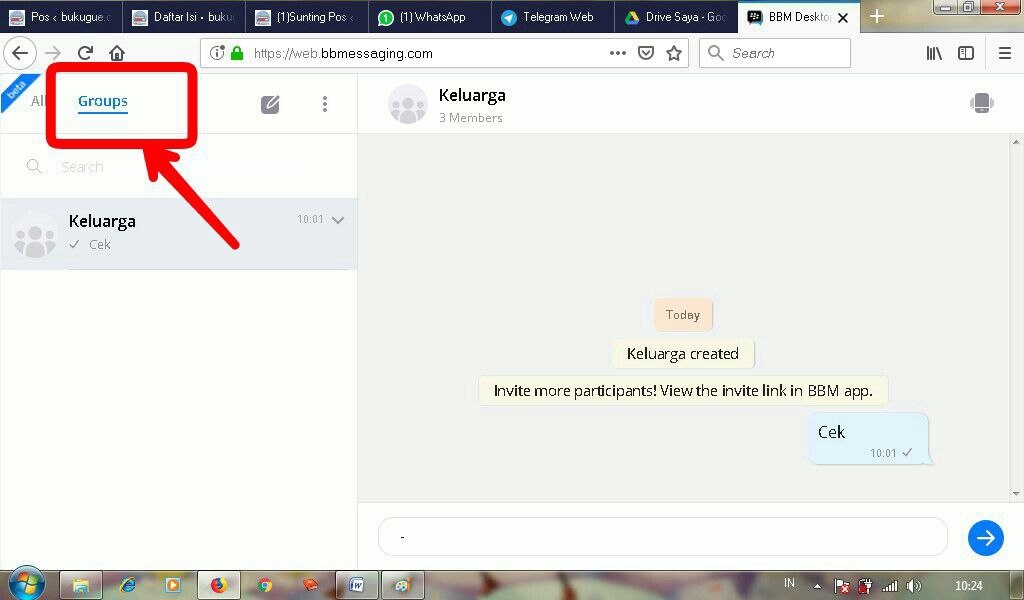This screenshot has width=1024, height=600.
Task: Open the Firefox library icon
Action: [934, 54]
